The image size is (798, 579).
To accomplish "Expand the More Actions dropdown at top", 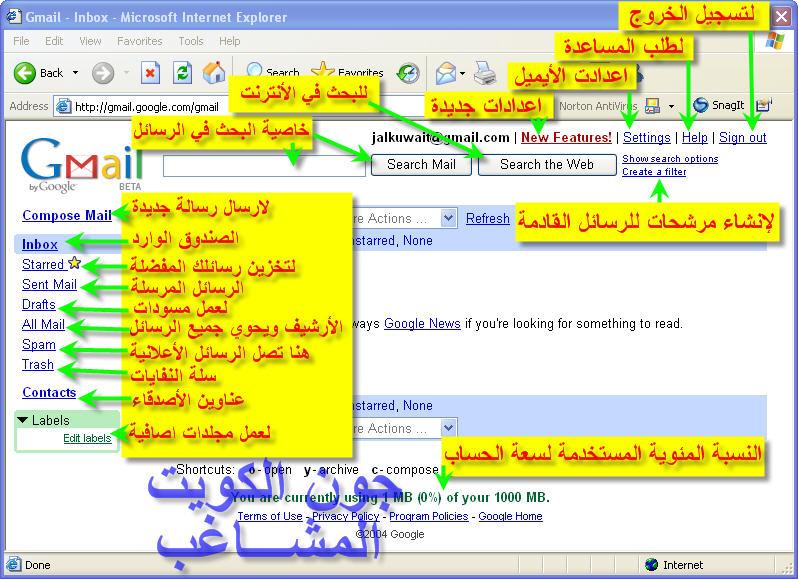I will (448, 218).
